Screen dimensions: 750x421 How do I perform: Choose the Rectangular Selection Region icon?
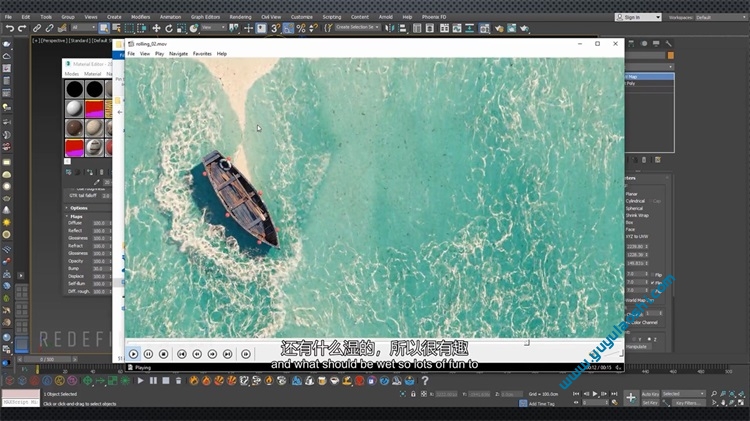click(129, 29)
